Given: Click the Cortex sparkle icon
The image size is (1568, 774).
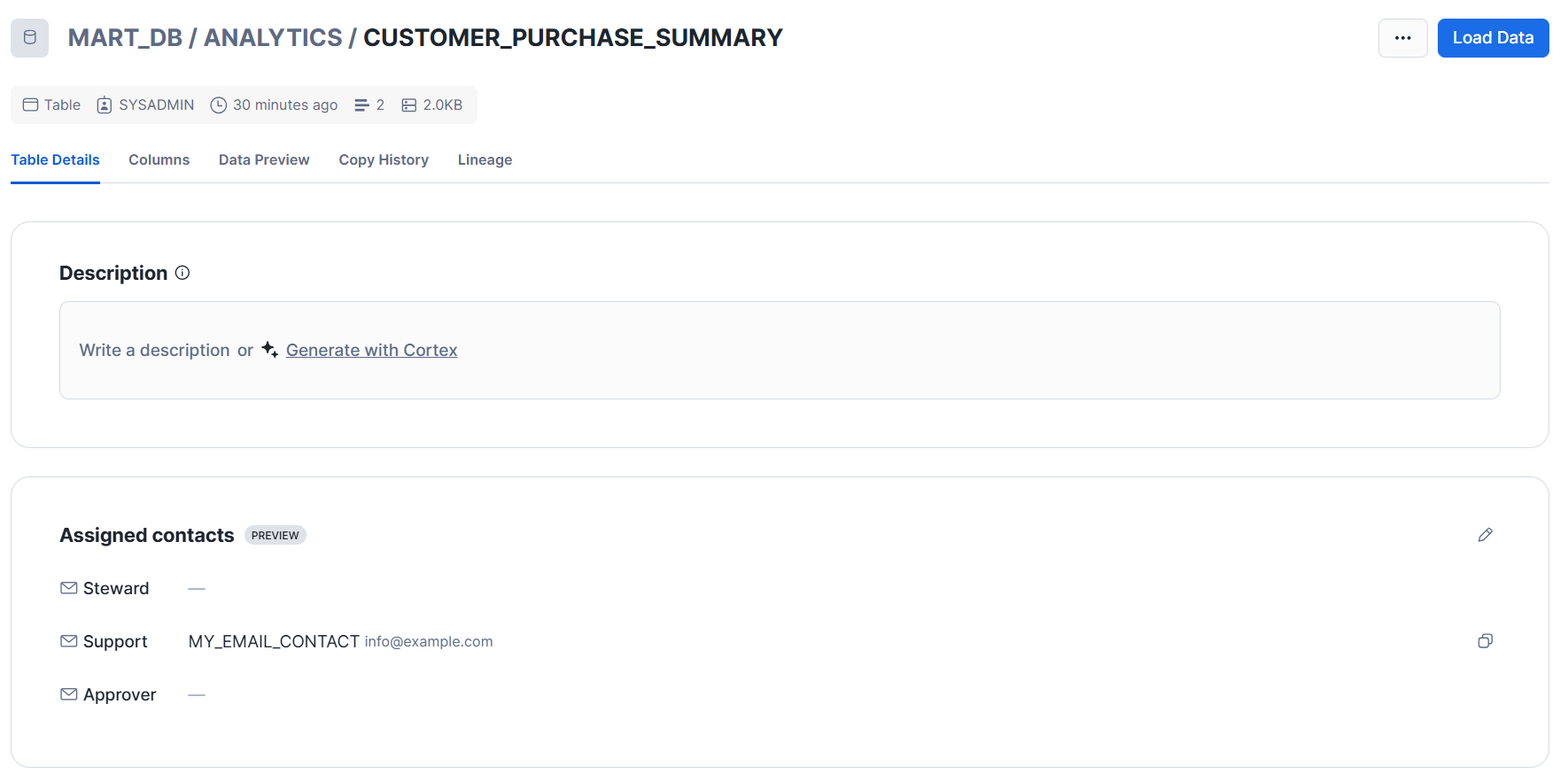Looking at the screenshot, I should [269, 350].
